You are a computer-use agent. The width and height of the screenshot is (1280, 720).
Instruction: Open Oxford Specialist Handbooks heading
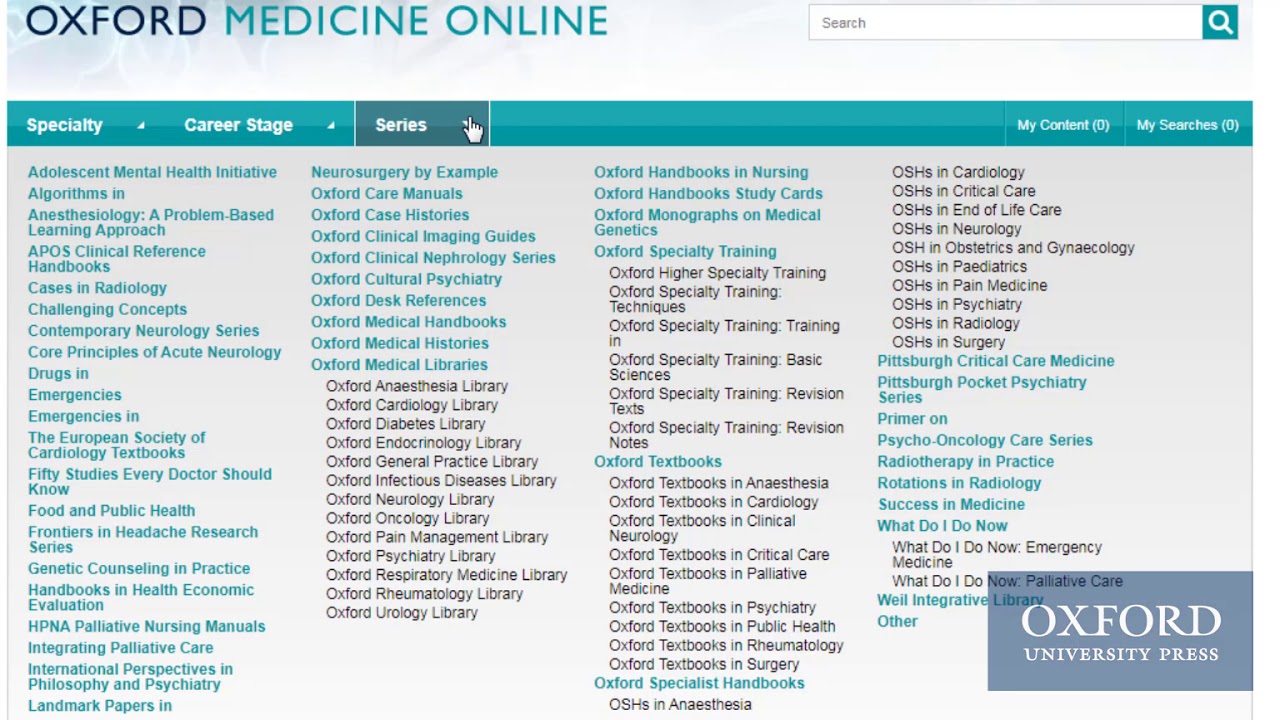click(x=699, y=684)
